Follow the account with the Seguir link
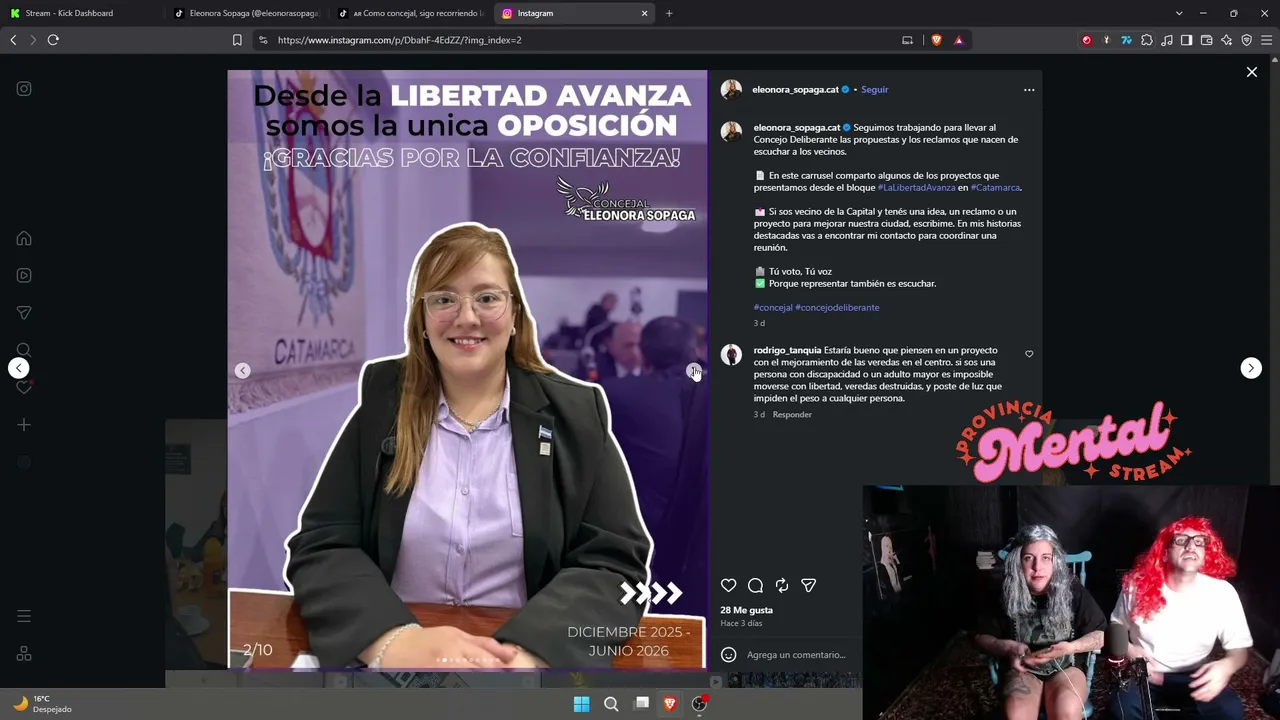This screenshot has height=720, width=1280. coord(875,90)
